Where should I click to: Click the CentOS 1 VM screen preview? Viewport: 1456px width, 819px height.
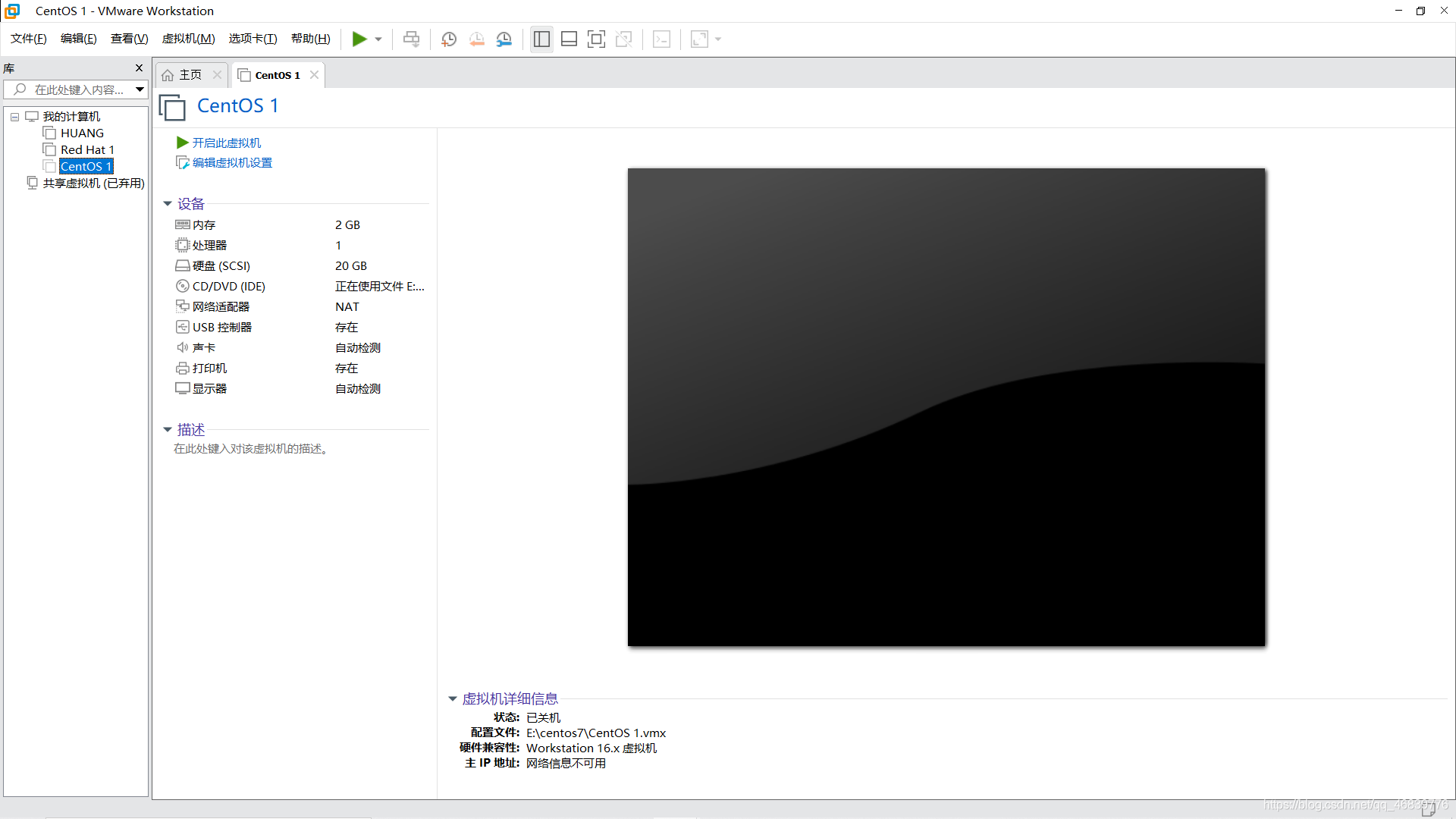point(946,407)
